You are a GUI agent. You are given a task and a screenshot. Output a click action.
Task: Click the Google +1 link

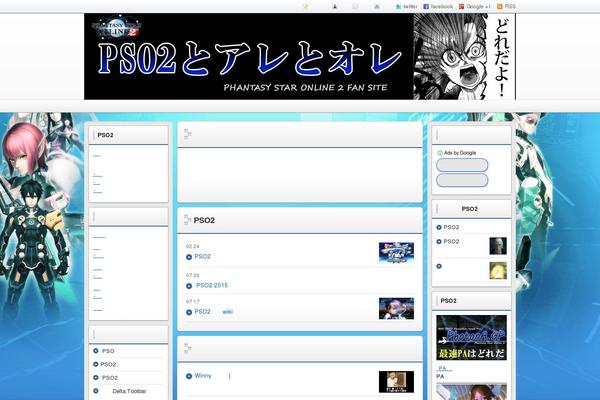[474, 7]
